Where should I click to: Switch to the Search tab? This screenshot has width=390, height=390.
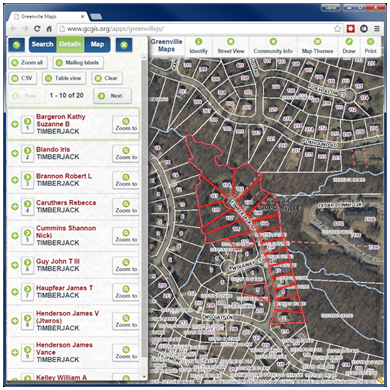(42, 44)
